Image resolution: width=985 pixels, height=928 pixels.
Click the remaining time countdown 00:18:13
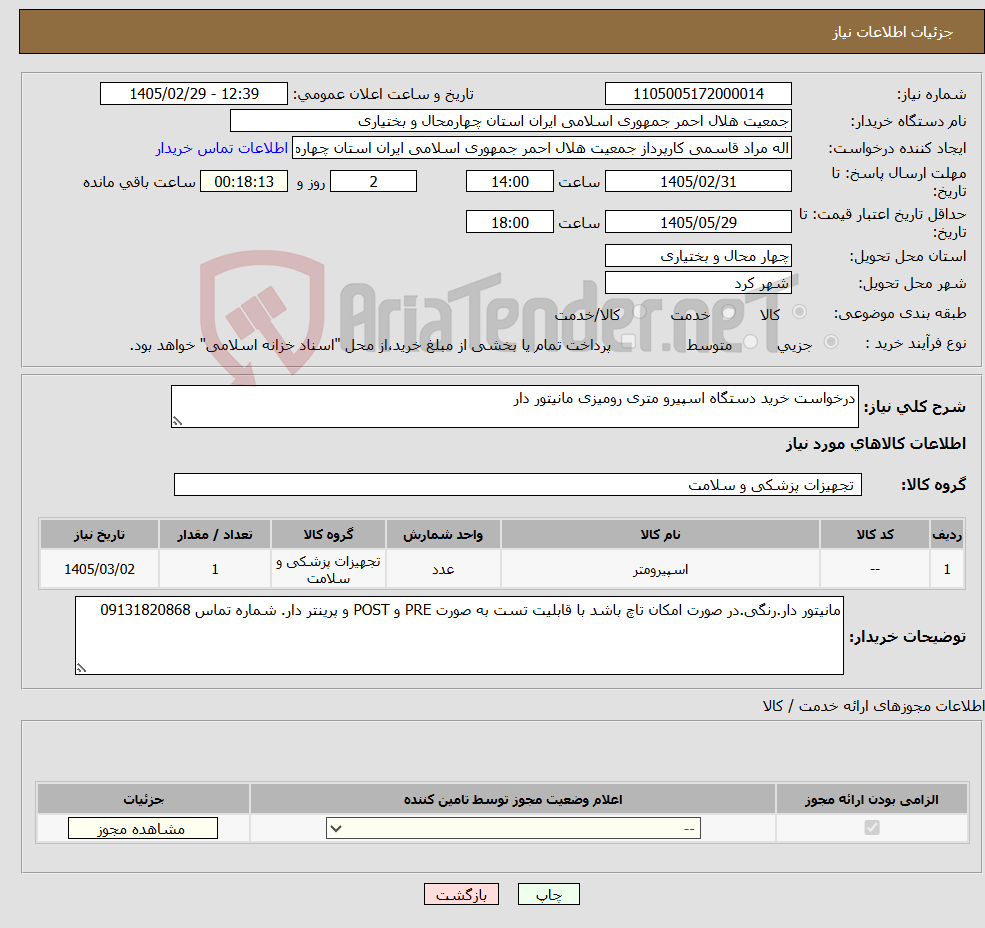point(244,182)
